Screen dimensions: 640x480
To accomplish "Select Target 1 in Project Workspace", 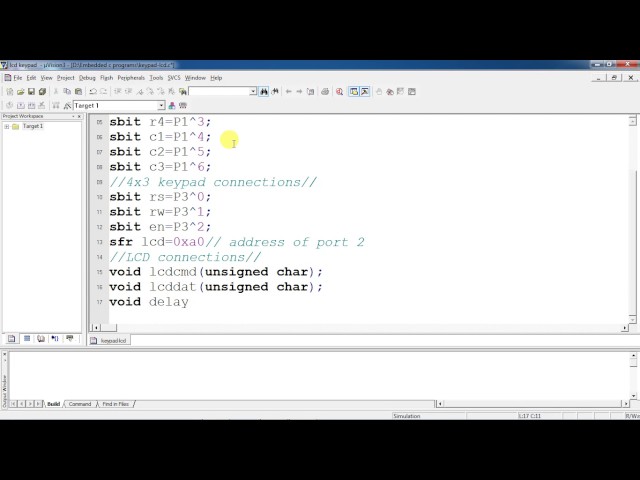I will pyautogui.click(x=33, y=126).
